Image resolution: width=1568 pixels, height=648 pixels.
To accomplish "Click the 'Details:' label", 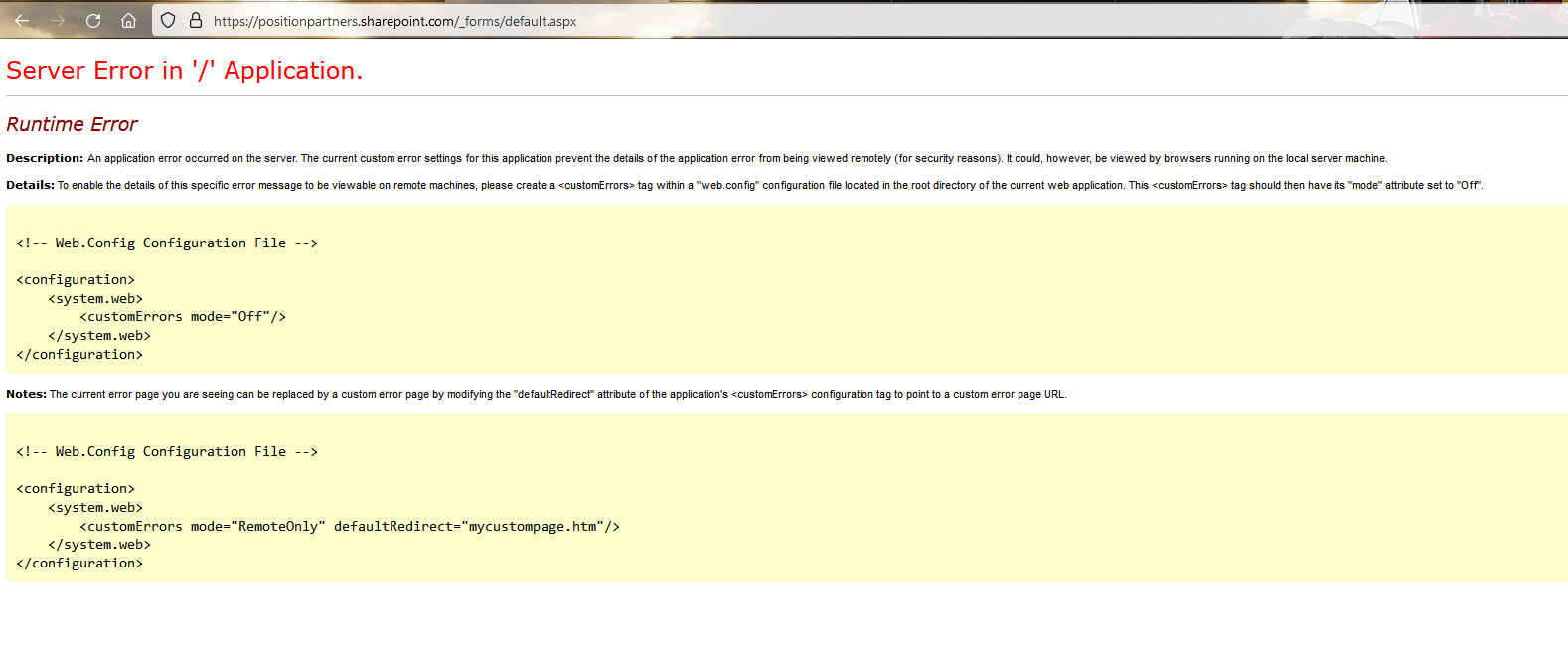I will coord(30,185).
